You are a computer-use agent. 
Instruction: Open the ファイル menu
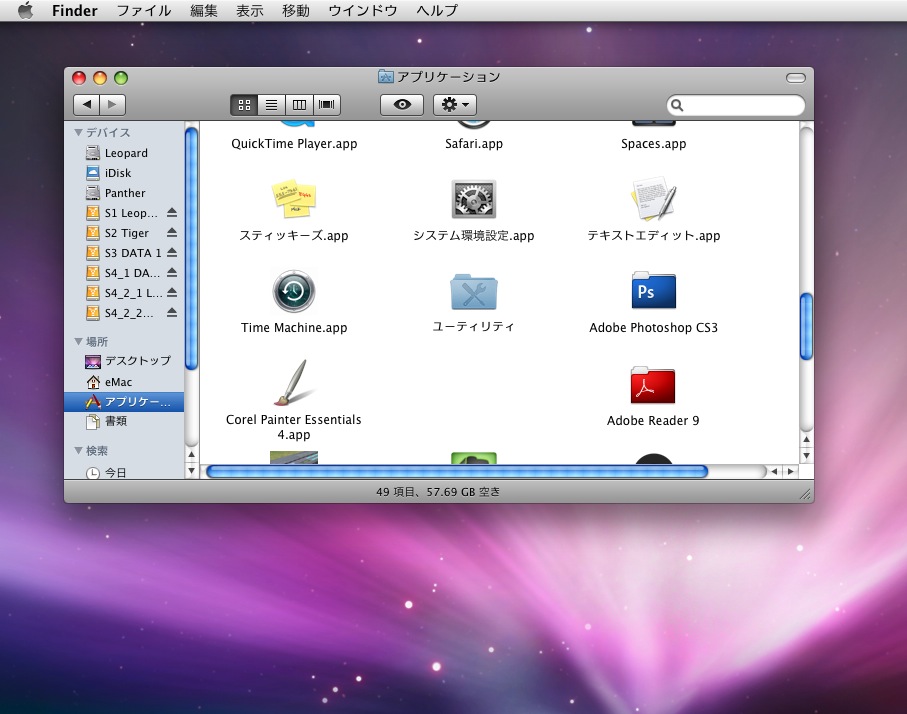click(144, 10)
